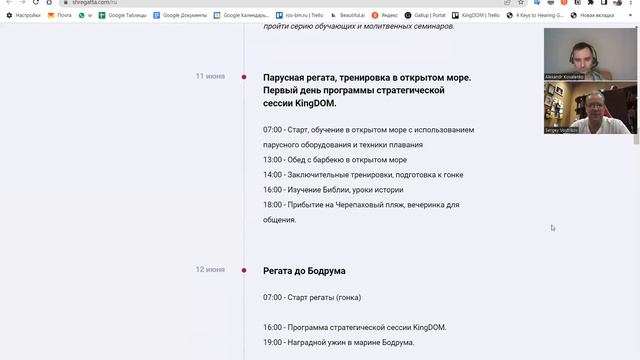Click the 12 июня timeline dot

[x=244, y=270]
